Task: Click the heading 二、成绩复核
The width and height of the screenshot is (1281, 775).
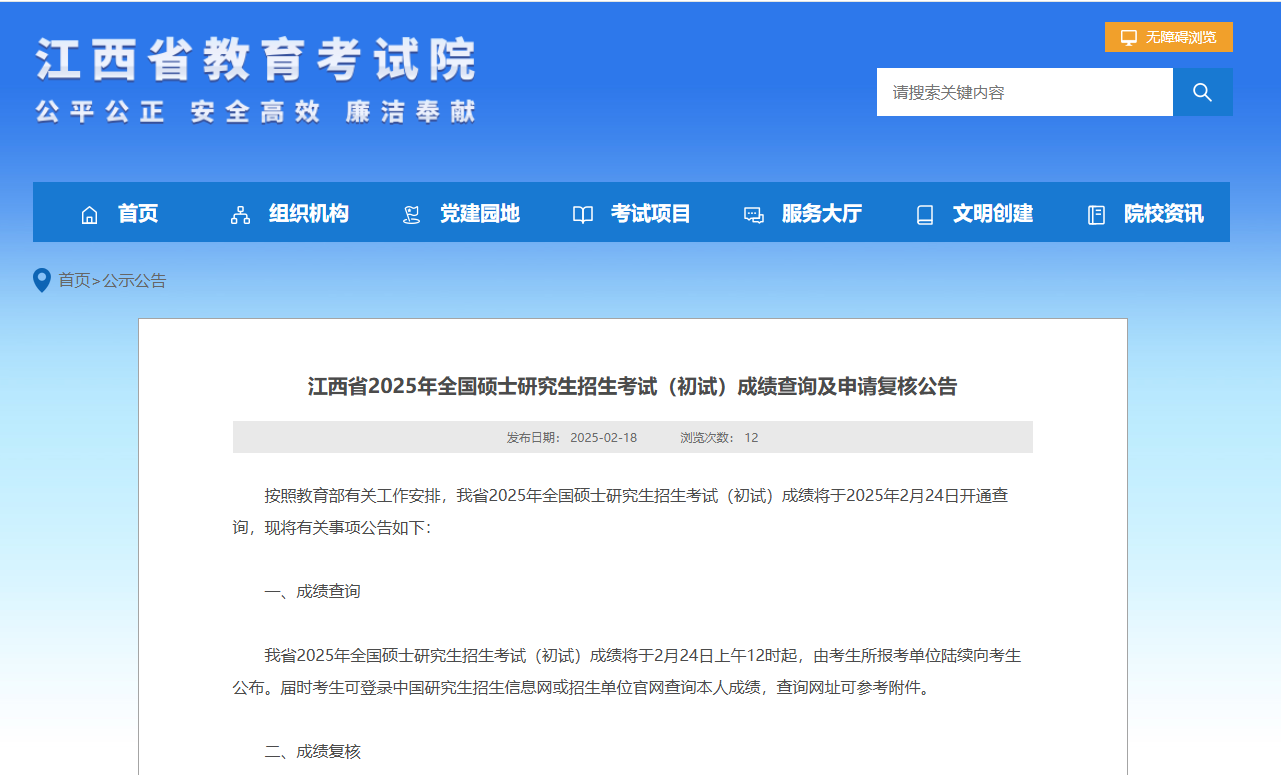Action: (x=312, y=751)
